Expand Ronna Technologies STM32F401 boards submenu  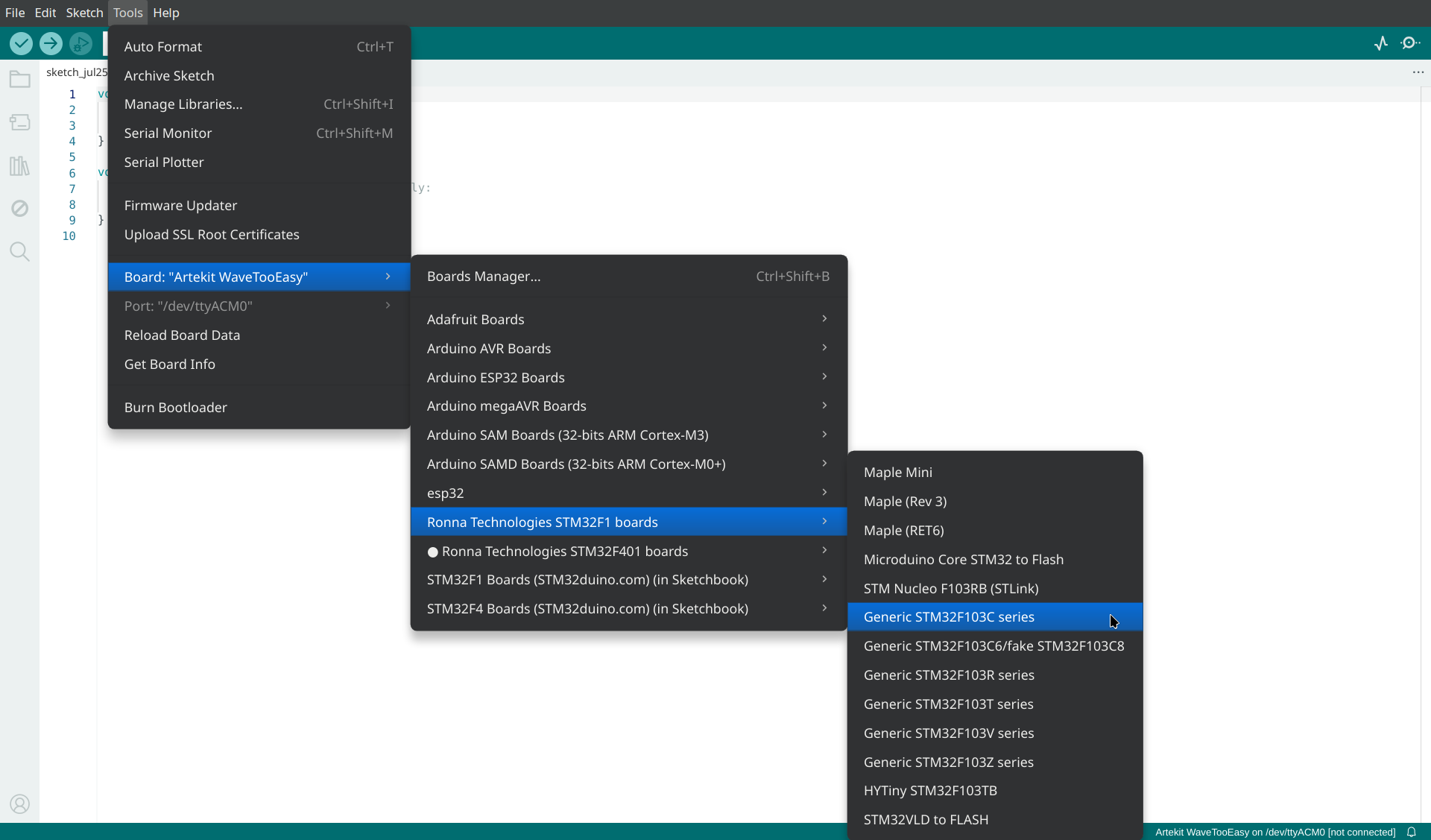[x=628, y=551]
